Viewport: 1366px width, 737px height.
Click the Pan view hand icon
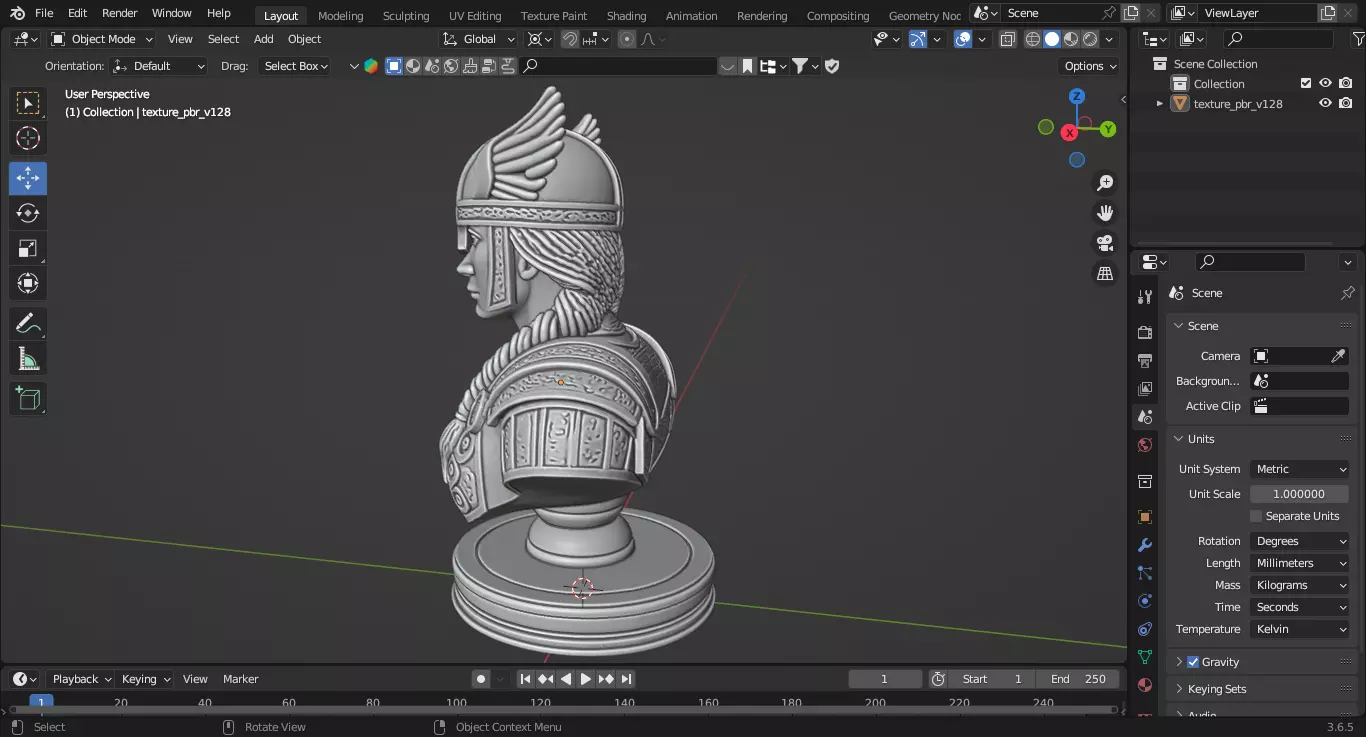coord(1105,213)
